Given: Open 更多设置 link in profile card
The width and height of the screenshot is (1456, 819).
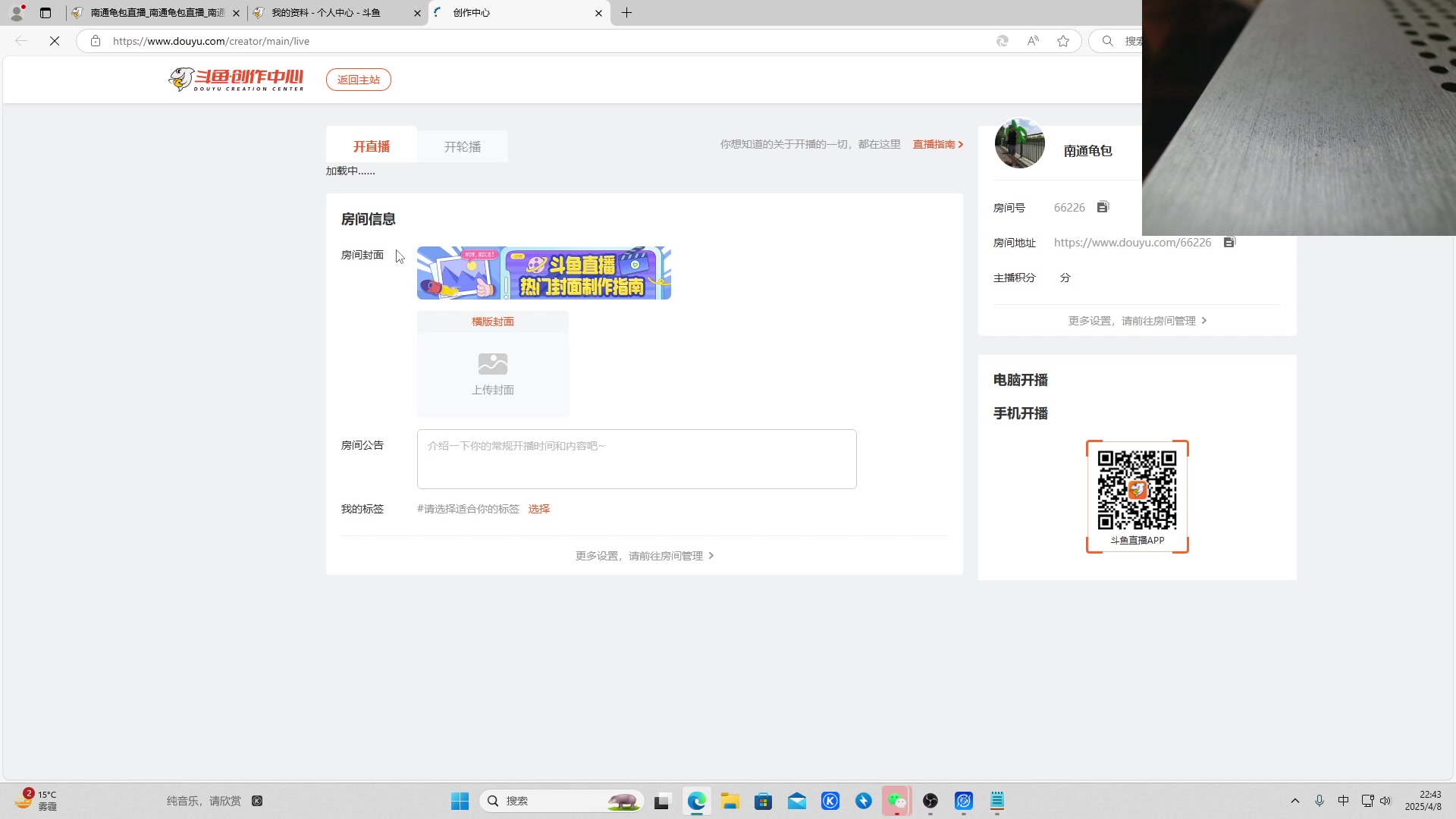Looking at the screenshot, I should pyautogui.click(x=1137, y=321).
